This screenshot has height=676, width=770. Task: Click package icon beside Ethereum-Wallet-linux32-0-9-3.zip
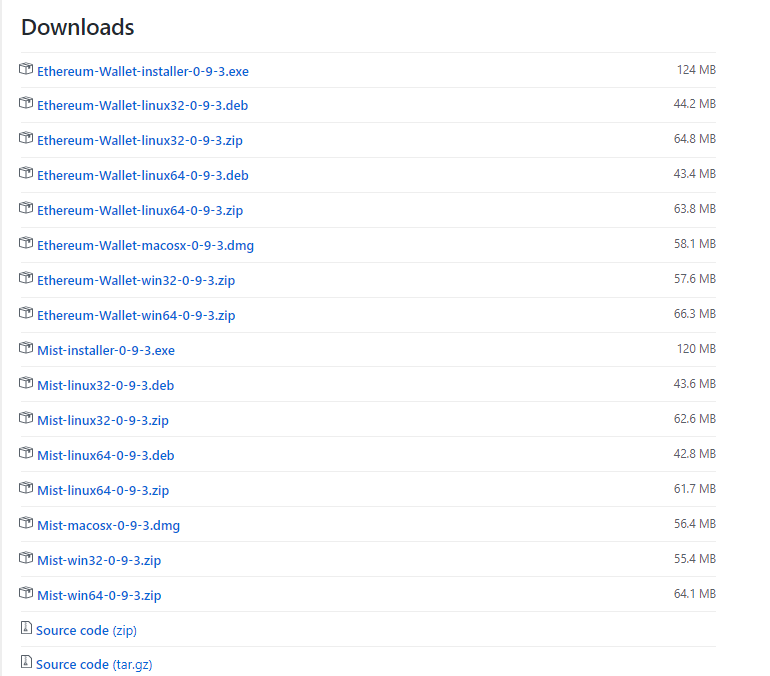(x=26, y=138)
